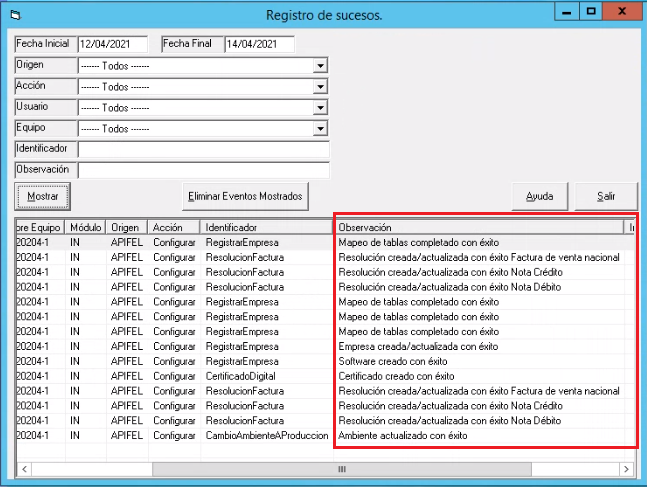Screen dimensions: 647x487
Task: Click the Acción column header
Action: click(x=174, y=227)
